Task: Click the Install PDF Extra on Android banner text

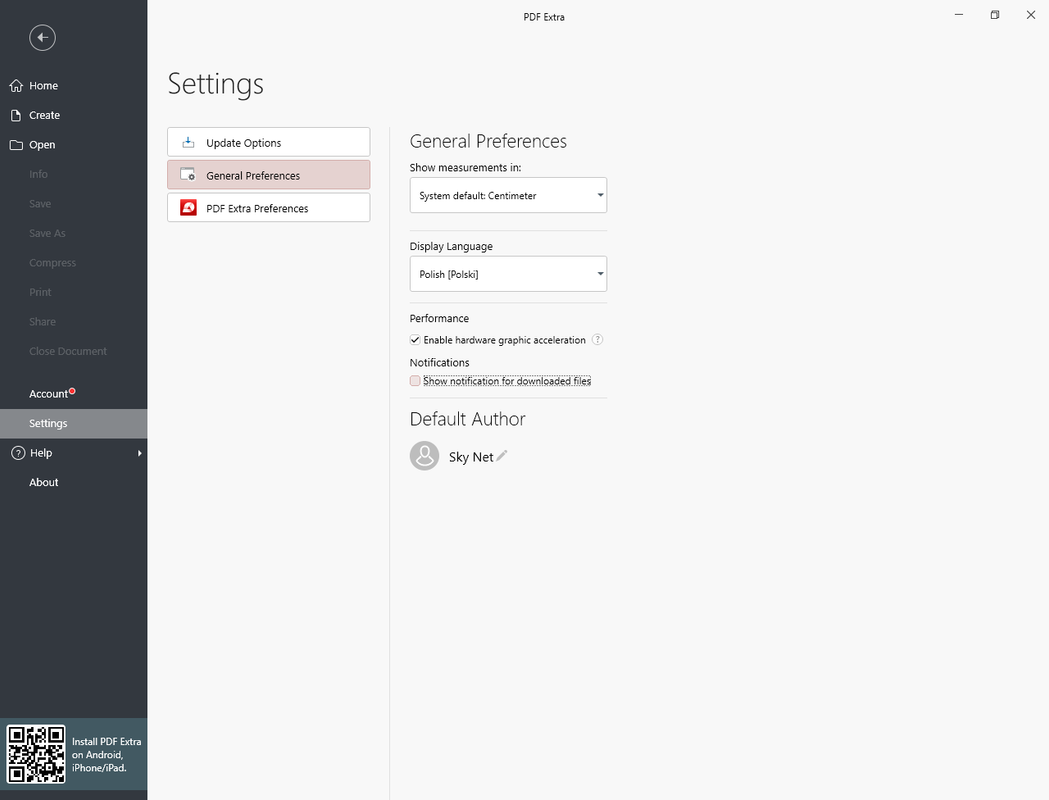Action: [106, 755]
